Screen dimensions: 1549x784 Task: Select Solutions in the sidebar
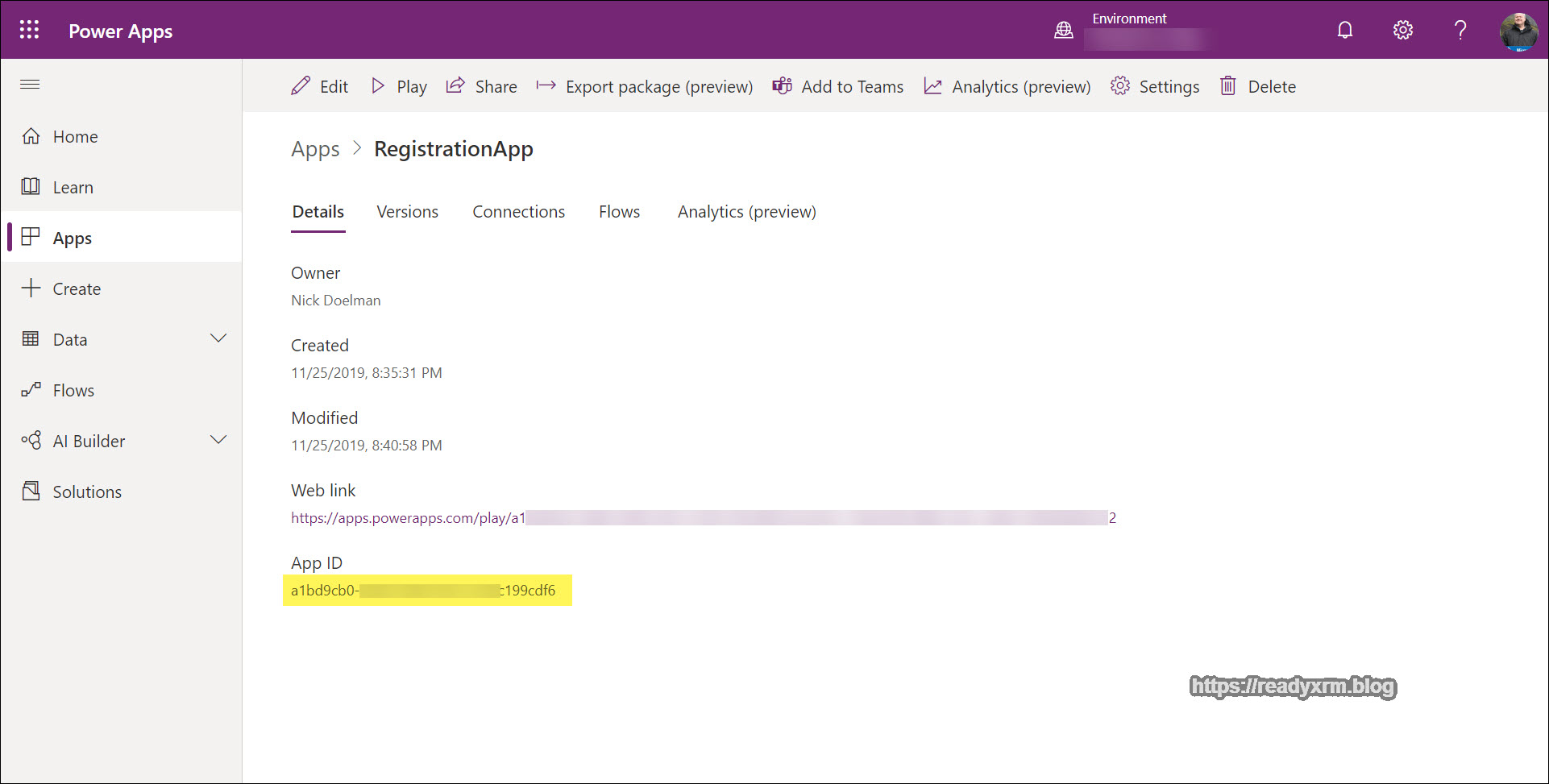tap(86, 492)
